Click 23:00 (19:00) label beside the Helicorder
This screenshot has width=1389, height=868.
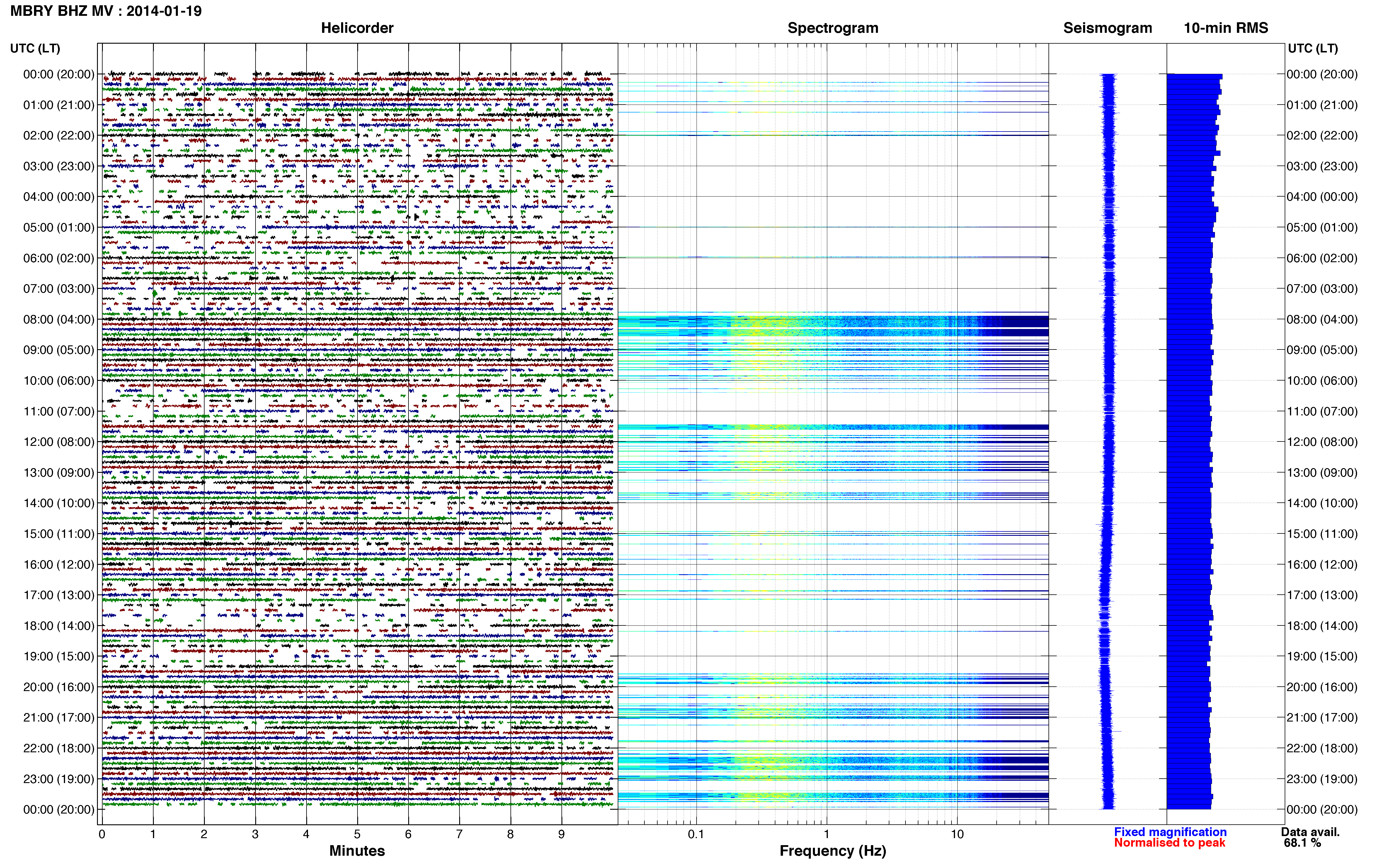tap(59, 779)
